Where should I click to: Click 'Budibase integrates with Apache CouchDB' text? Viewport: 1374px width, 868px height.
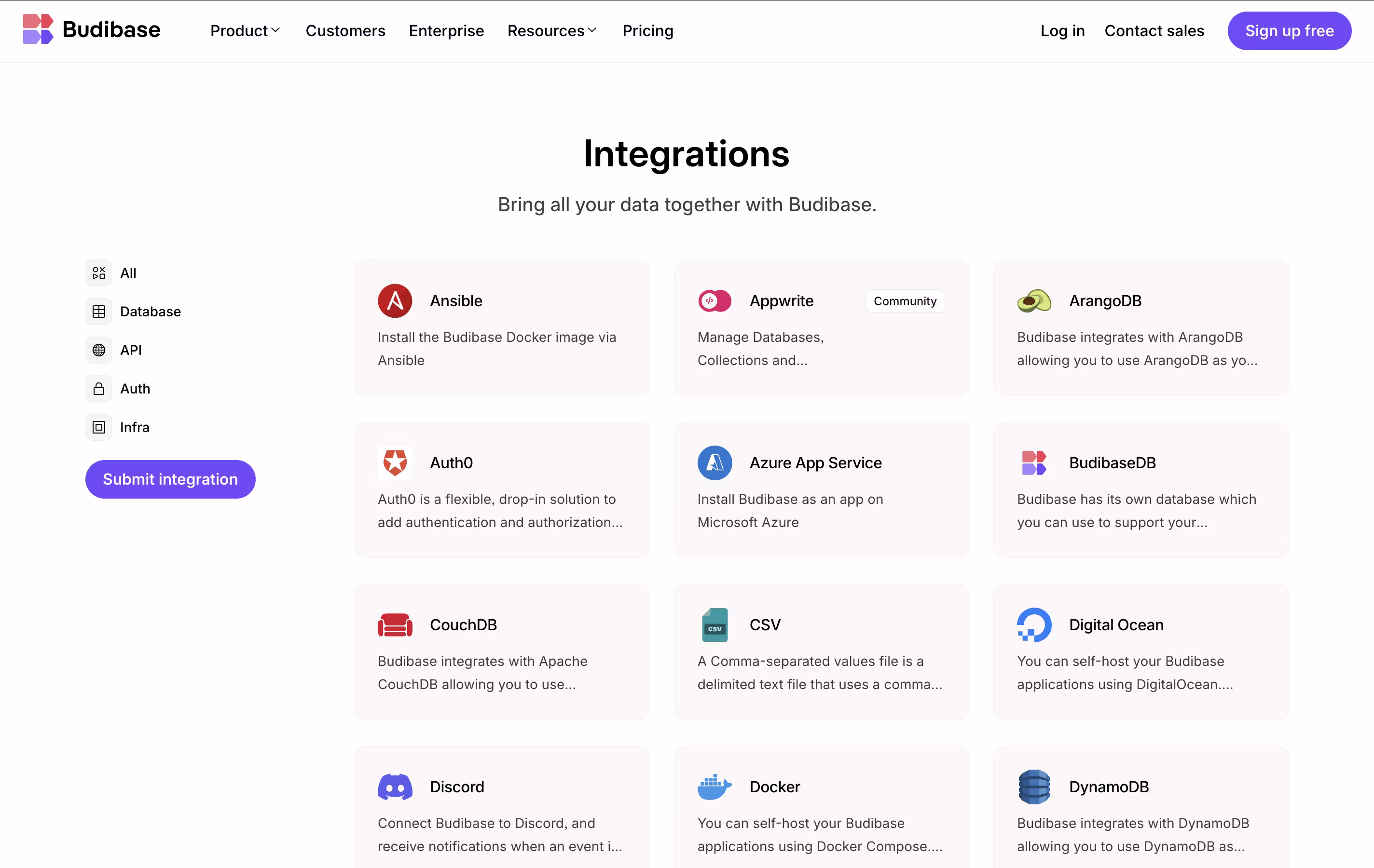point(482,672)
